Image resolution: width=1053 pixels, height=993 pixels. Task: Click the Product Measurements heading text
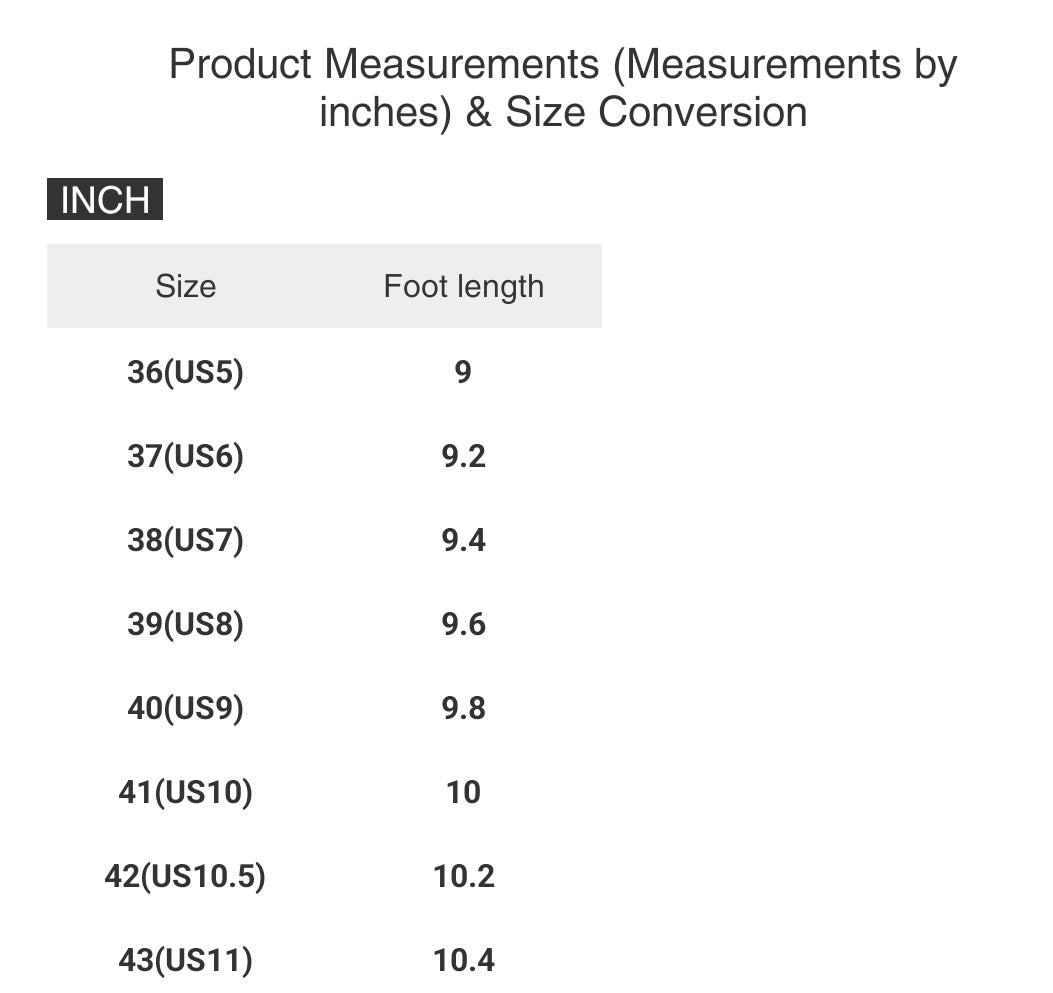pos(563,88)
